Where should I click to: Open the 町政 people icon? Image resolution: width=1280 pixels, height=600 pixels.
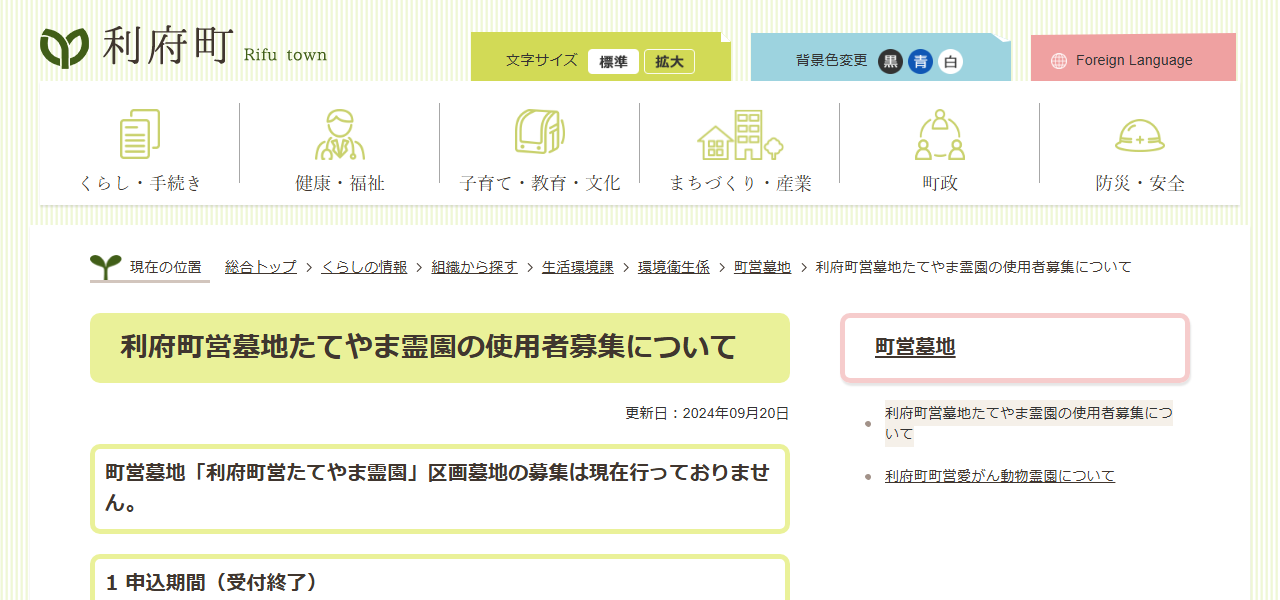coord(940,134)
